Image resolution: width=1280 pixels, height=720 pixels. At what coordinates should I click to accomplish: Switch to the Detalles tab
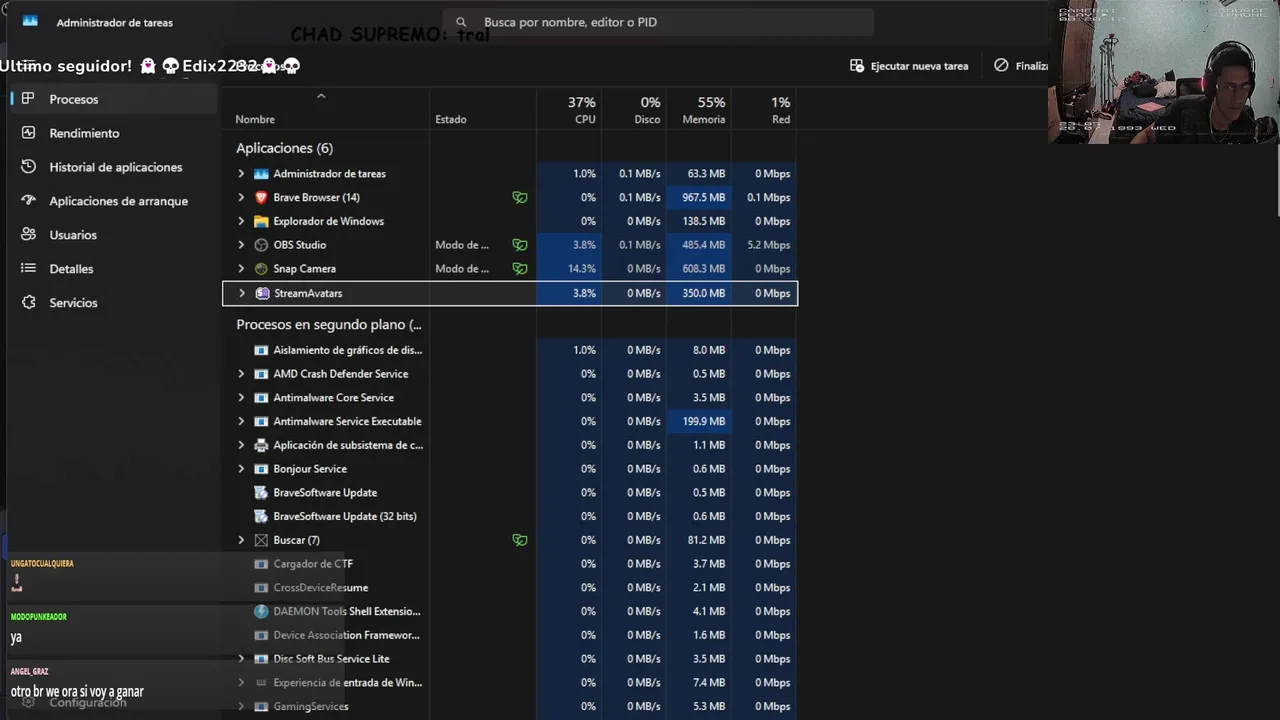tap(113, 269)
